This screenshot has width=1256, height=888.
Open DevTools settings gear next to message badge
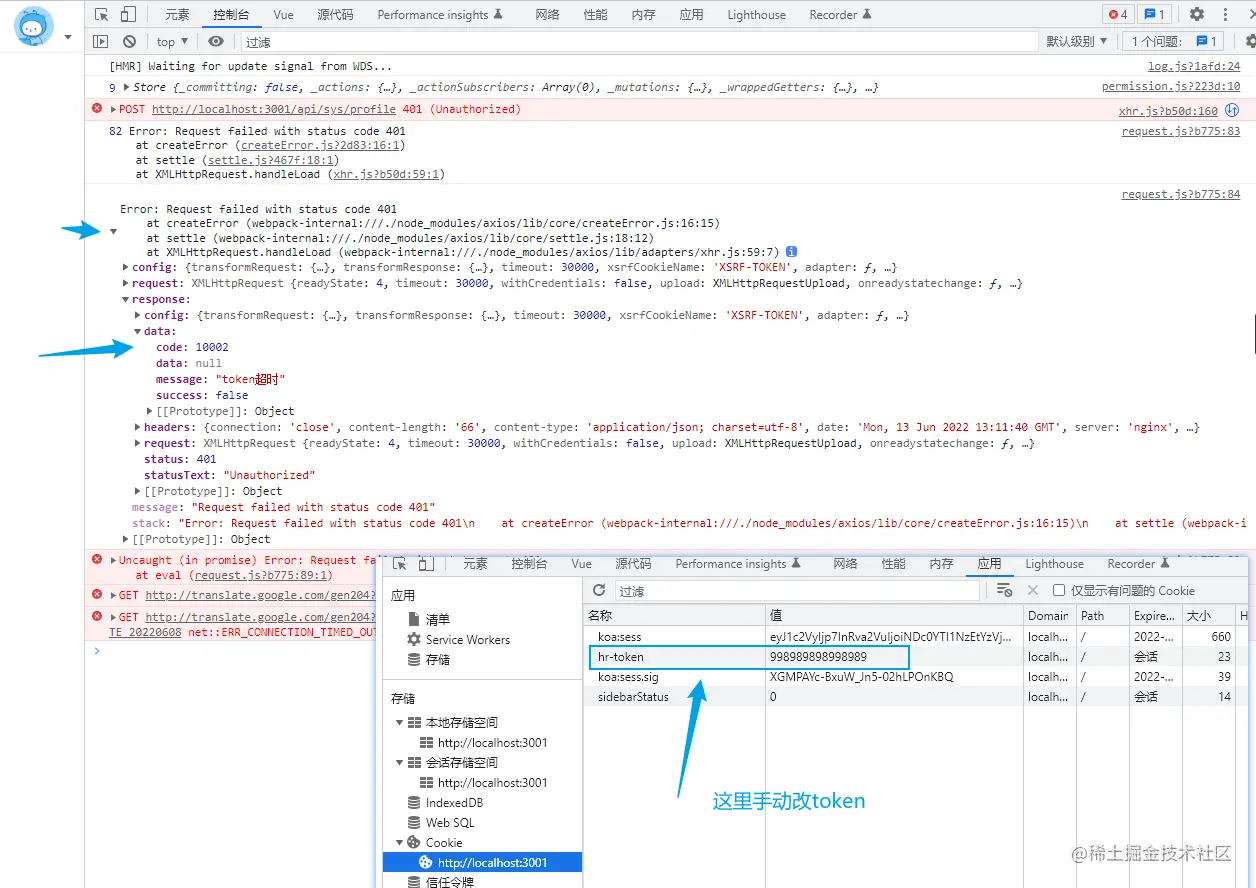coord(1197,14)
